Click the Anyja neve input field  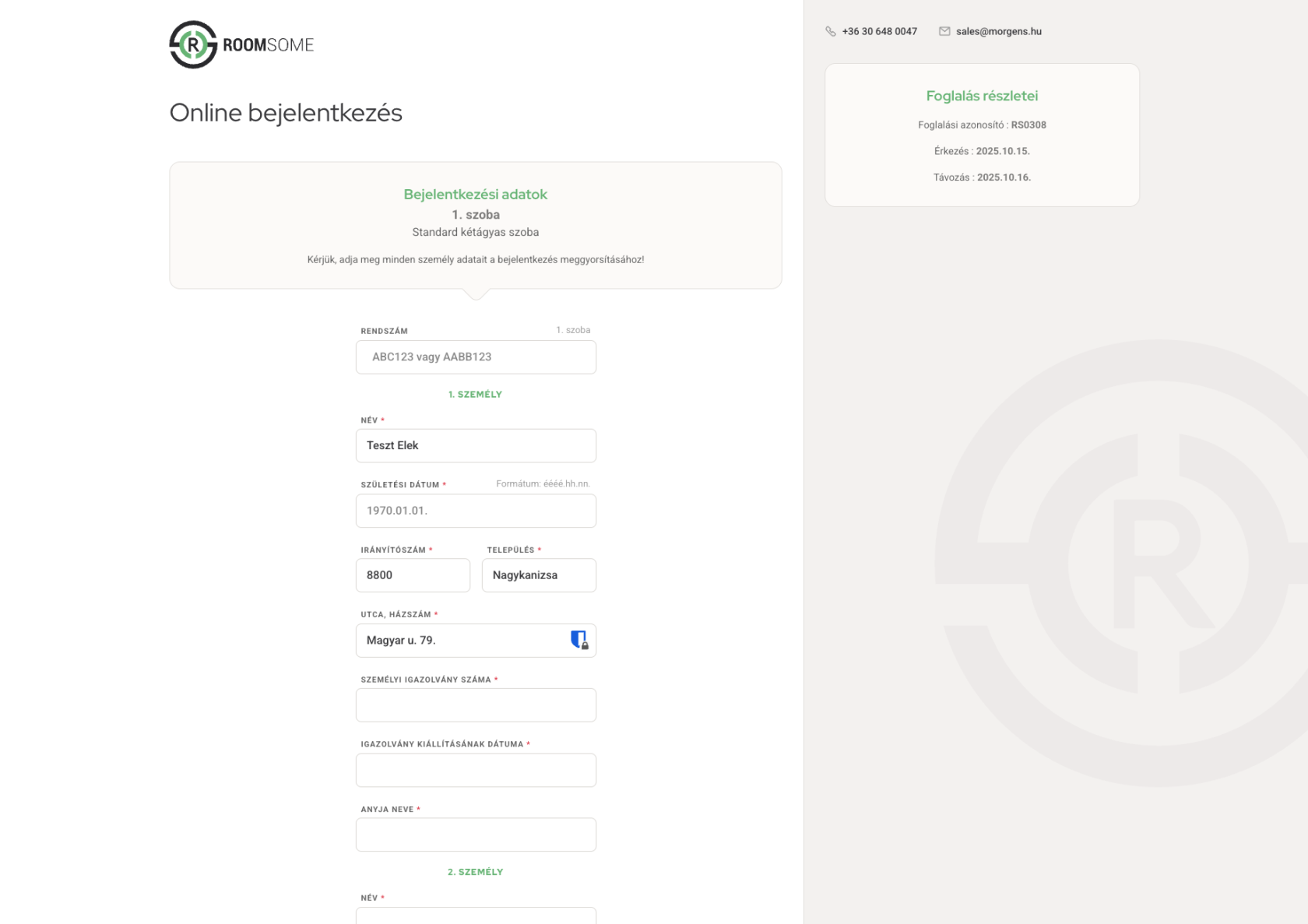tap(476, 834)
